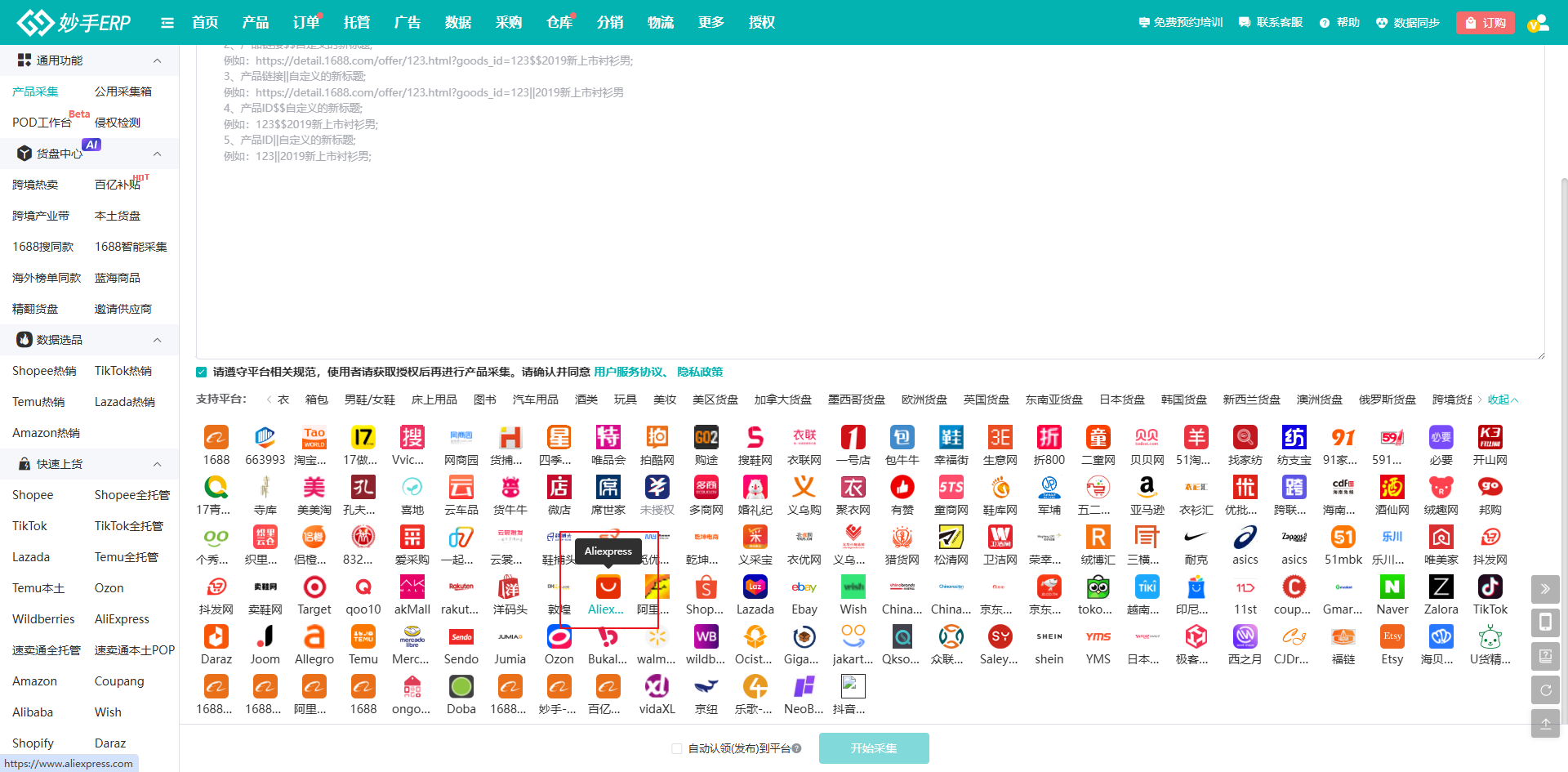Collapse the 货盘中心 sidebar section

pos(158,154)
